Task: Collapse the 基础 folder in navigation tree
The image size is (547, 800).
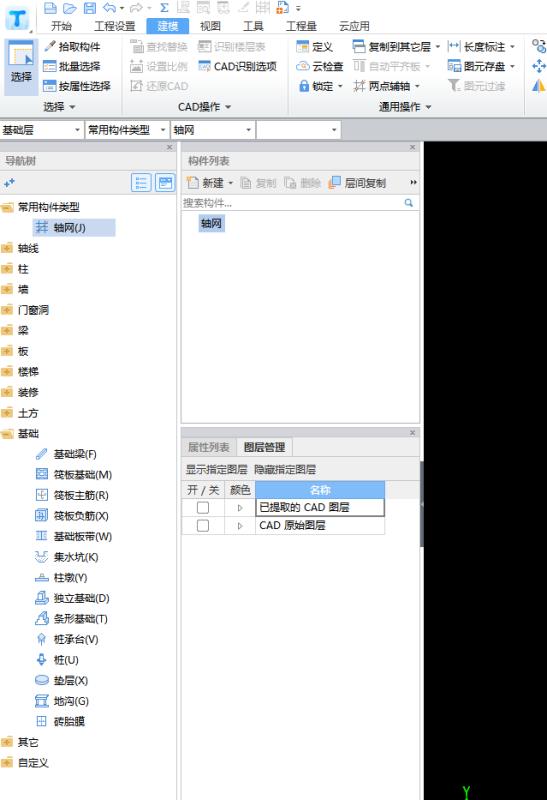Action: pyautogui.click(x=7, y=434)
